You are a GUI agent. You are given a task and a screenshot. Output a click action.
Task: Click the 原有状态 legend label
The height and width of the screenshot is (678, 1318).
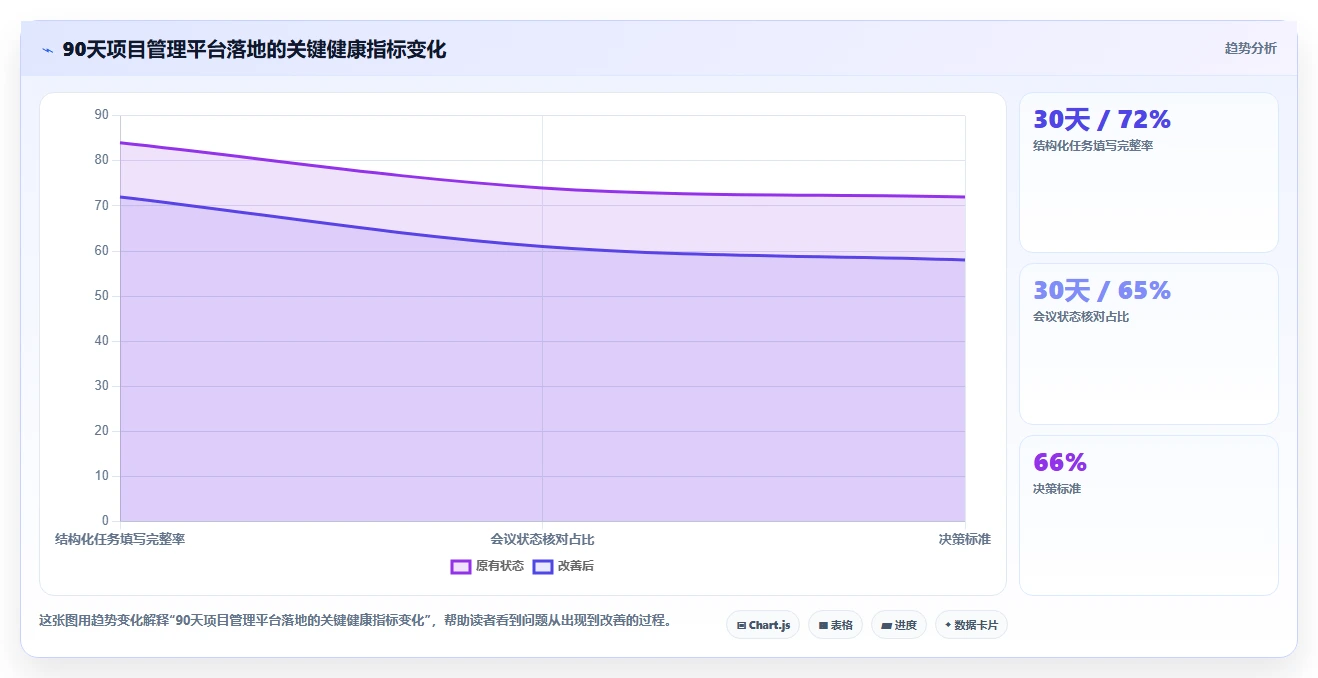point(499,566)
